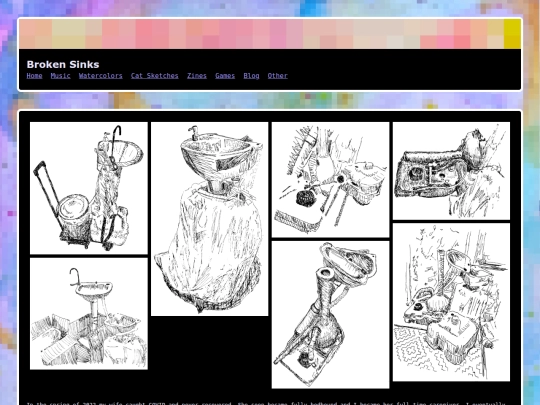Open the Watercolors page link
Image resolution: width=540 pixels, height=405 pixels.
coord(101,76)
